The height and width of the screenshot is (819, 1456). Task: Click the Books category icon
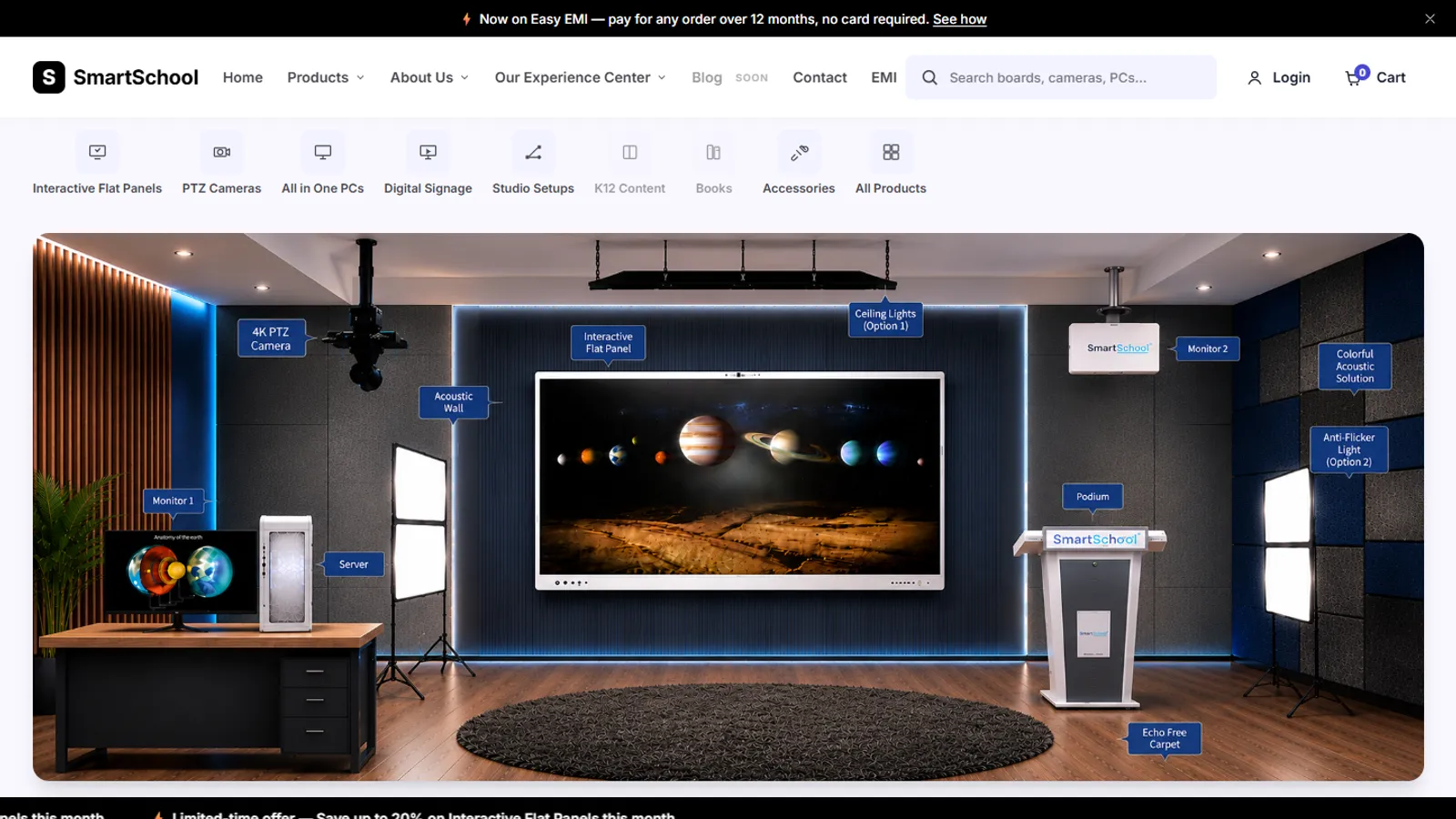pos(713,152)
